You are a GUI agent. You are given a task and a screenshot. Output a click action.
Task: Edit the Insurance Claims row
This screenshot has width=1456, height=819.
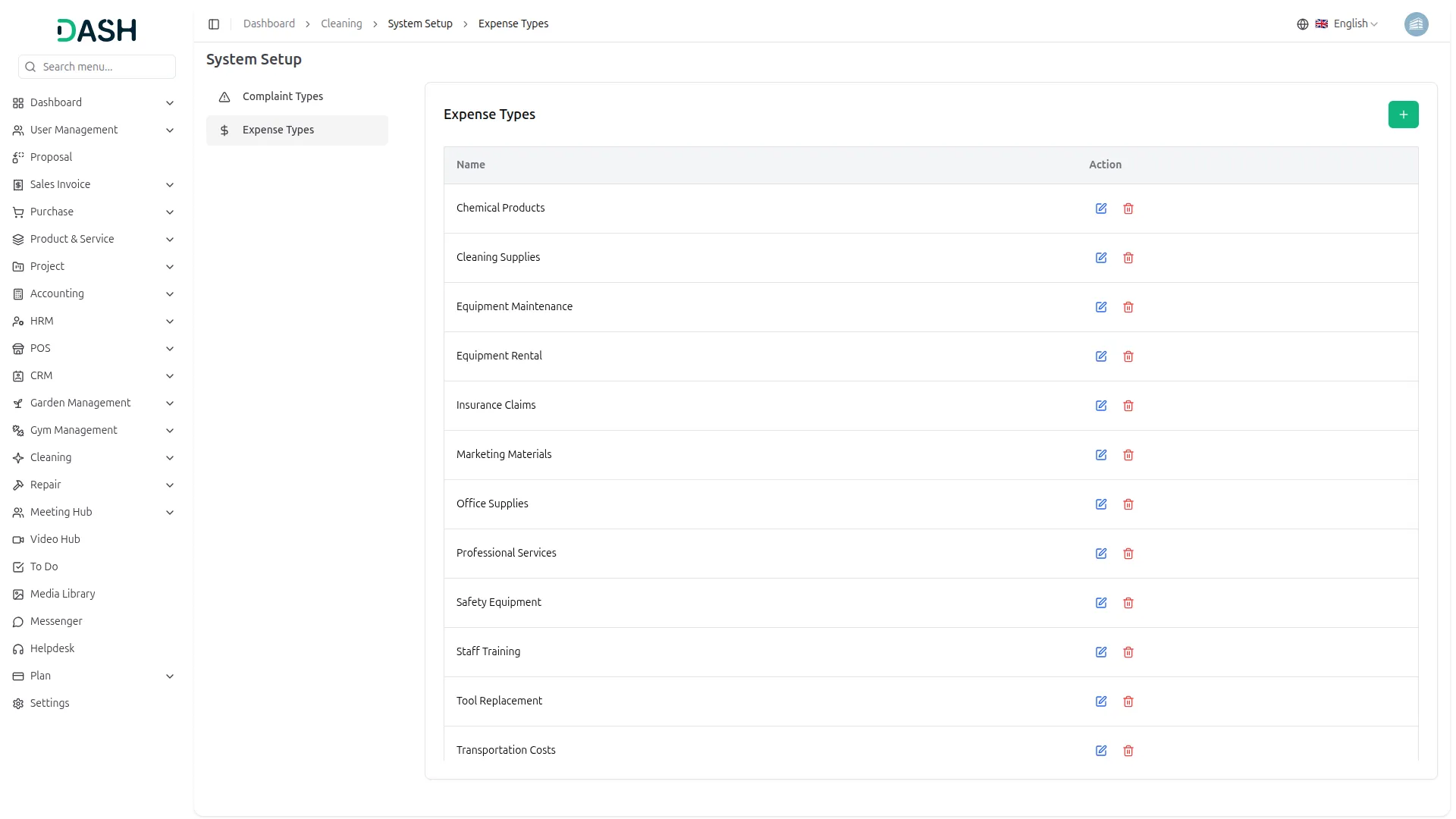point(1101,406)
